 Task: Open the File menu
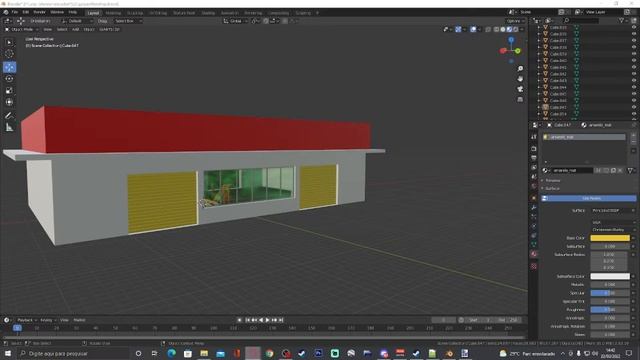click(15, 12)
